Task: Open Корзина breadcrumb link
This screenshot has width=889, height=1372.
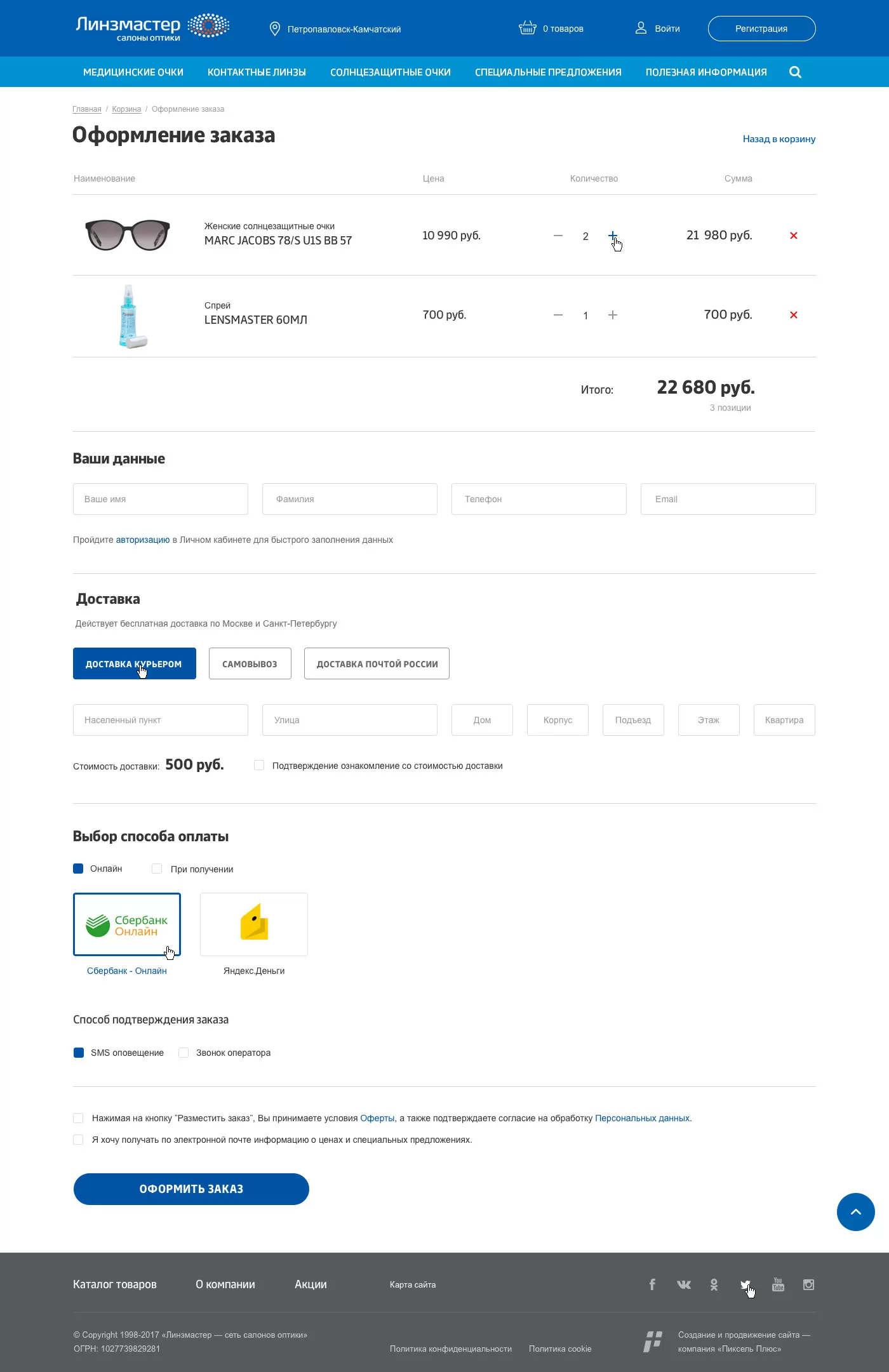Action: 126,109
